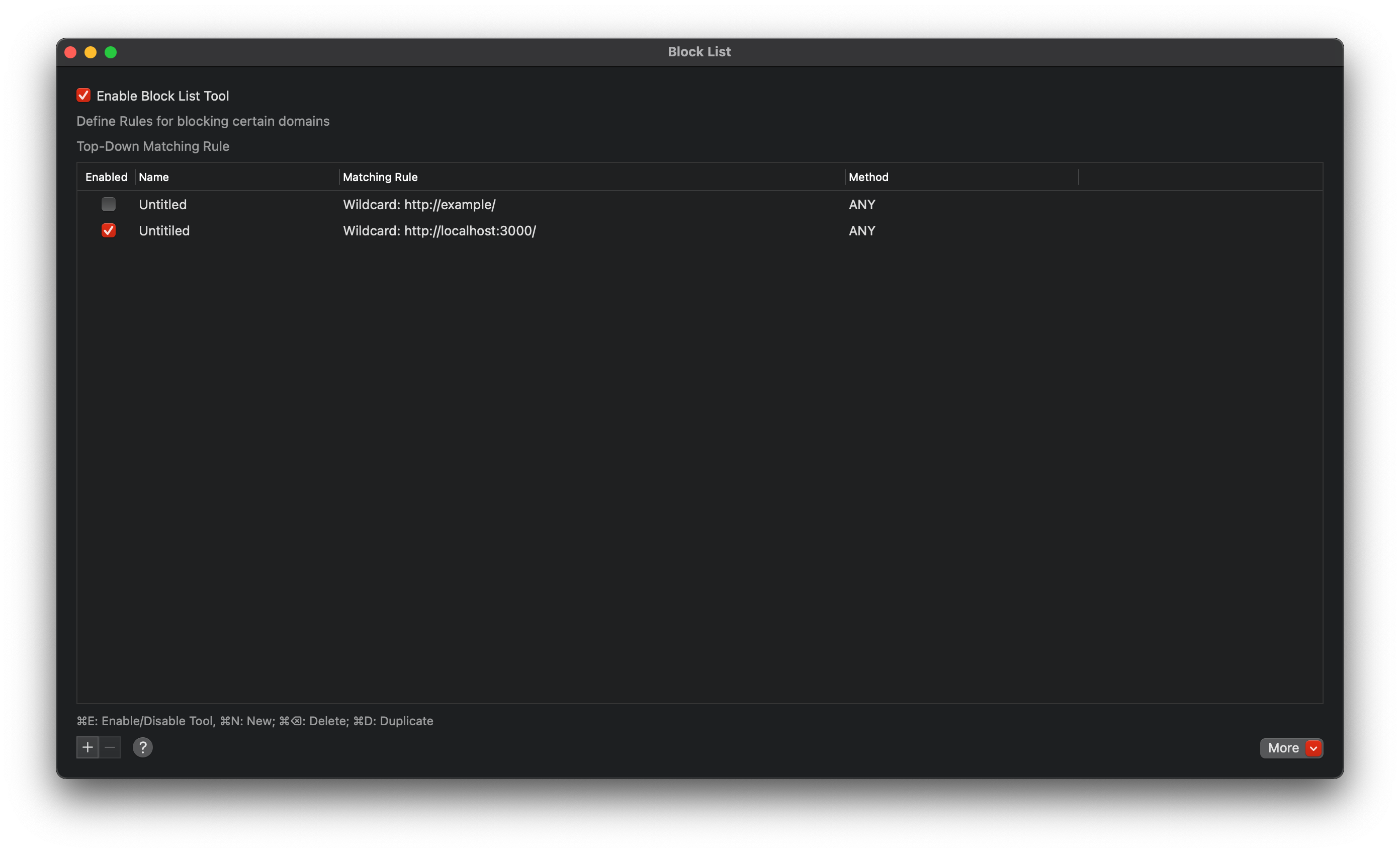Viewport: 1400px width, 853px height.
Task: Click ANY method of the example rule
Action: tap(861, 205)
